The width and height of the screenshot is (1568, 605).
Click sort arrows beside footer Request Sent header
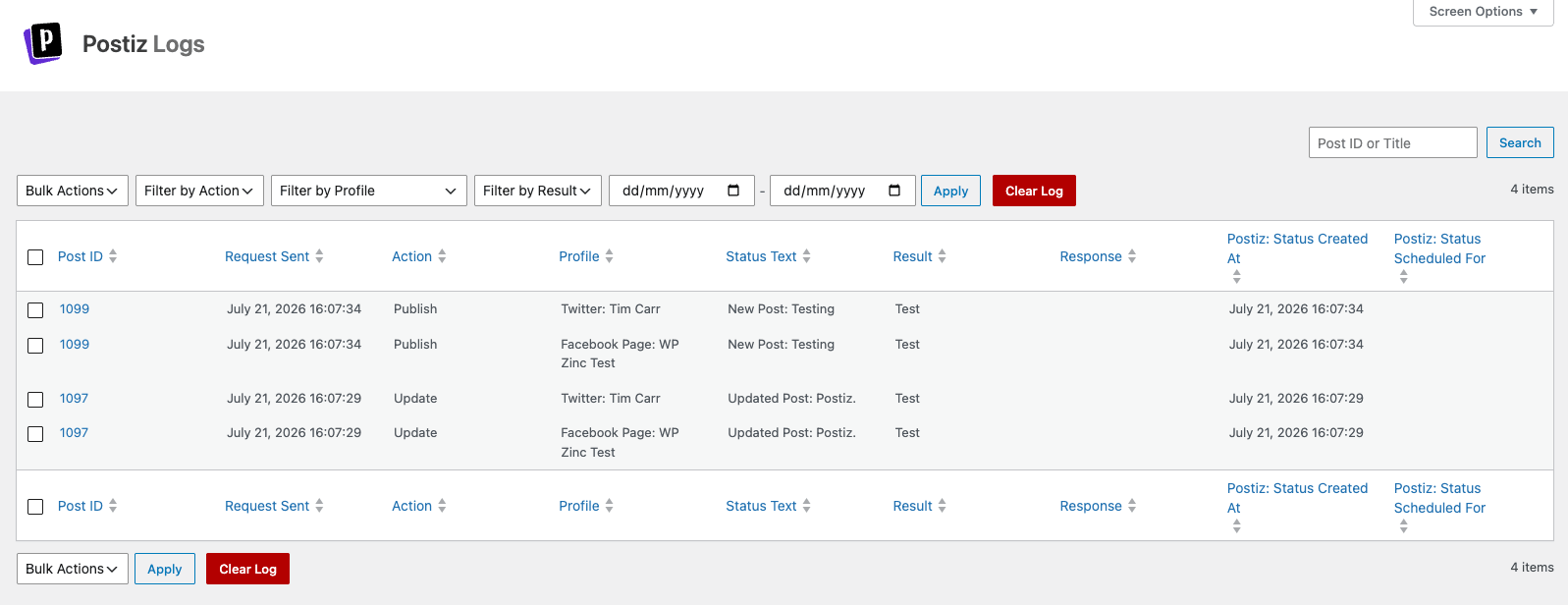(319, 506)
